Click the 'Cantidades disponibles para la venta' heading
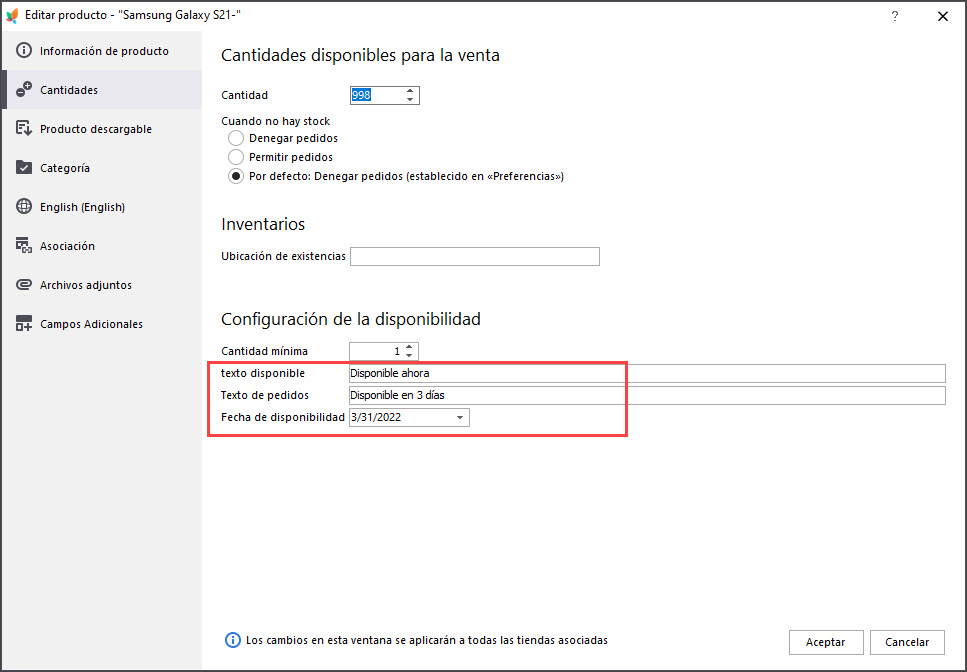 tap(360, 55)
